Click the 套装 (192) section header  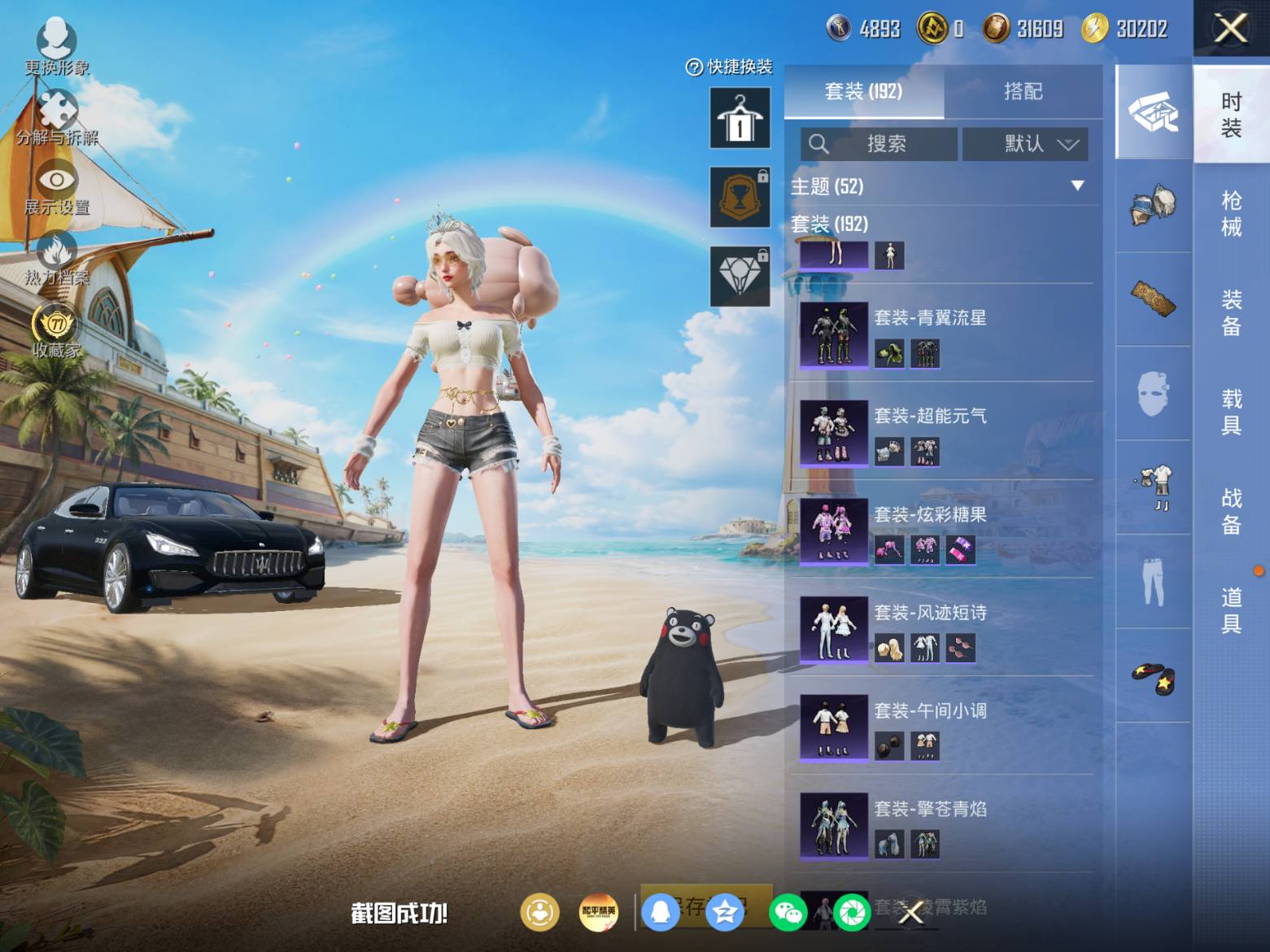click(x=830, y=224)
